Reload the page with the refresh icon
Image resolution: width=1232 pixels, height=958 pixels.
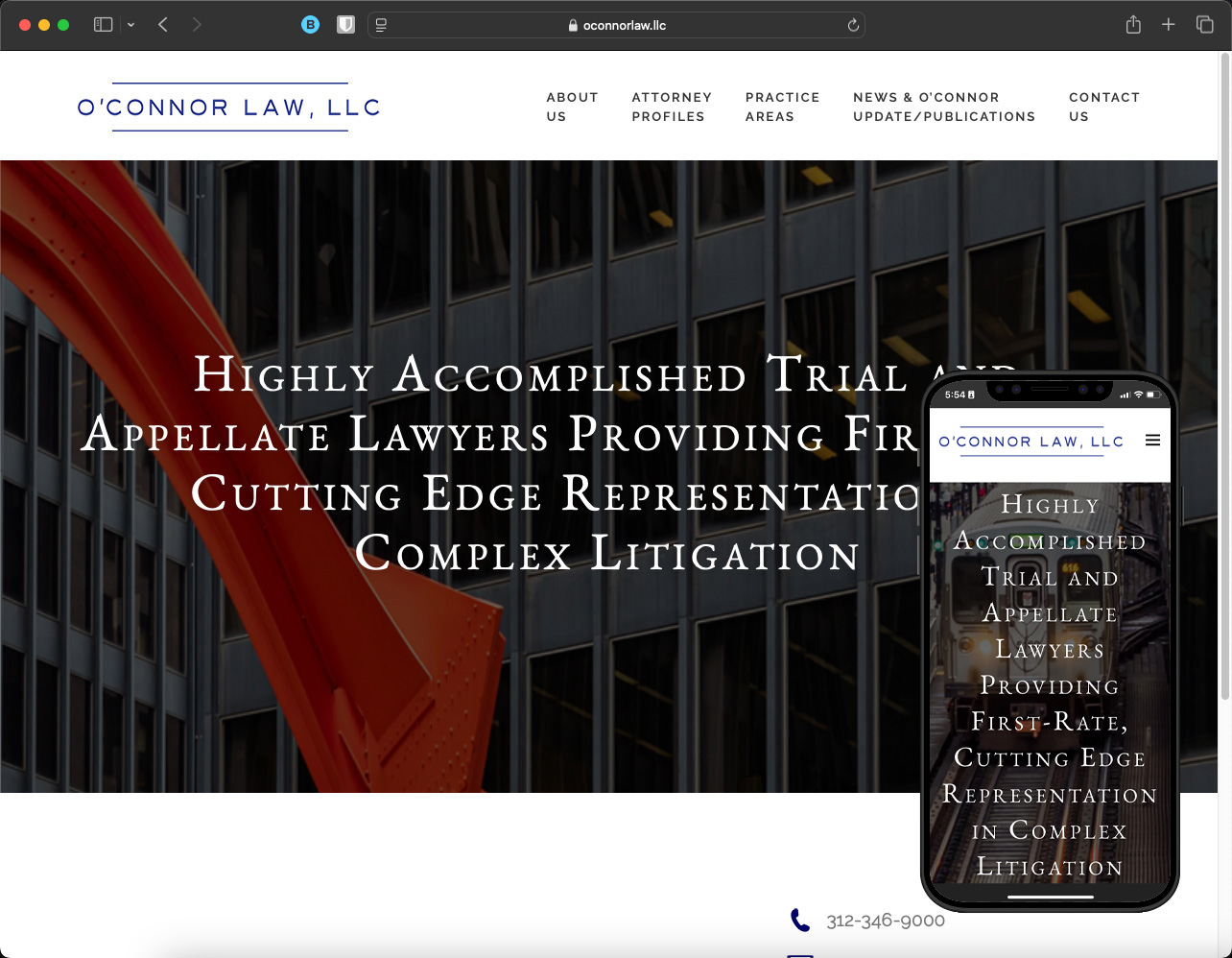coord(852,26)
